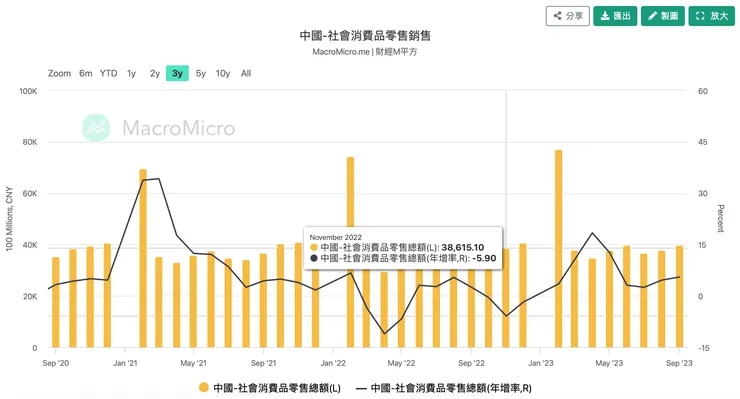Select the 10y zoom range
This screenshot has height=399, width=740.
(x=223, y=73)
